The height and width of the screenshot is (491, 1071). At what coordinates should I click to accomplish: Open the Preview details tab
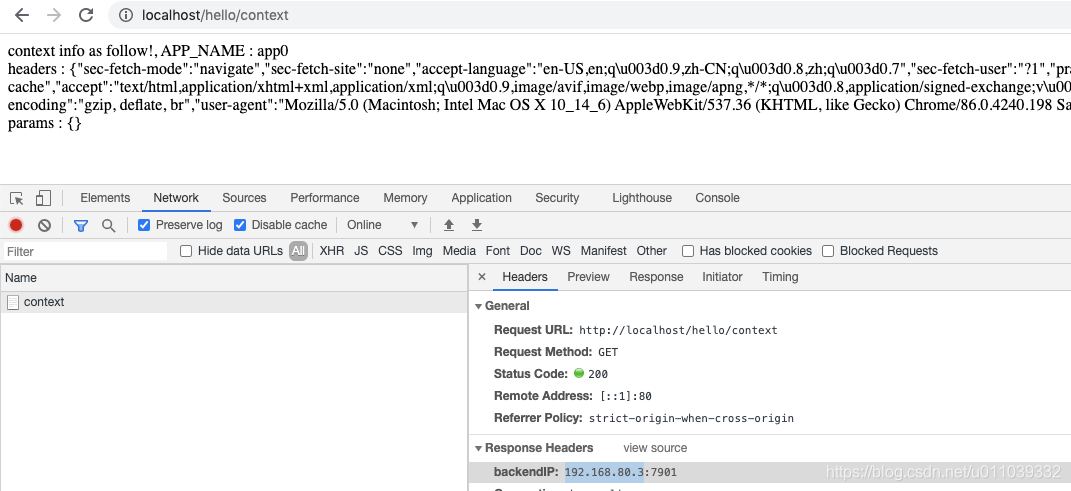[588, 277]
